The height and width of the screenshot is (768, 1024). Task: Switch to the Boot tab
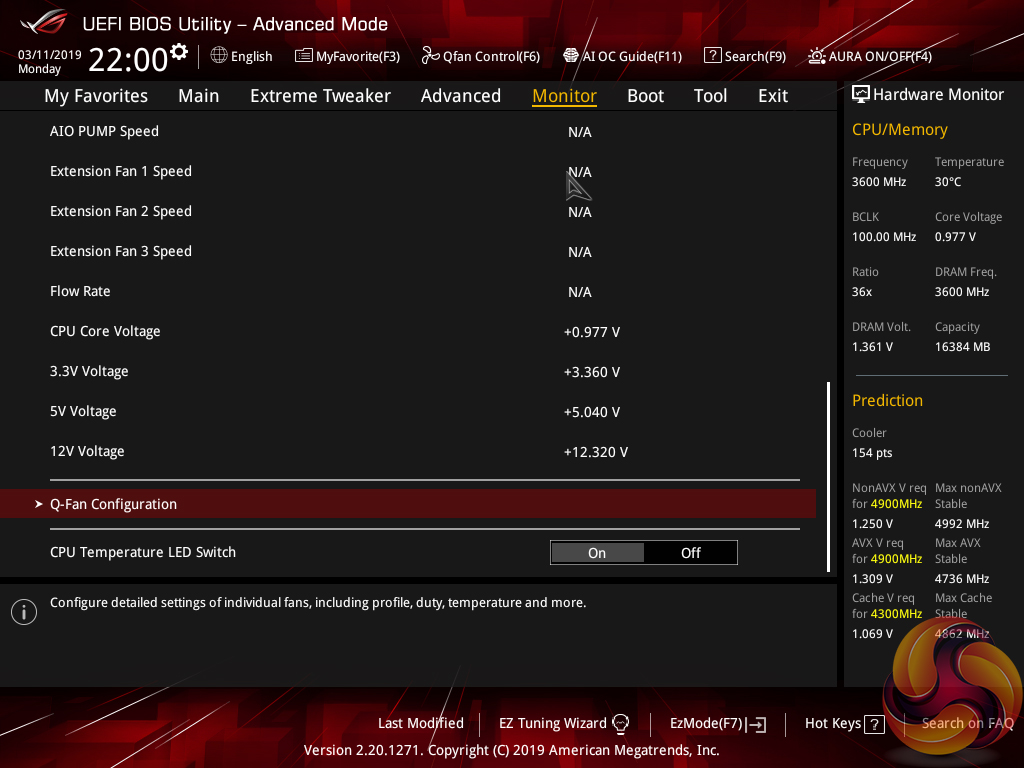(x=645, y=96)
